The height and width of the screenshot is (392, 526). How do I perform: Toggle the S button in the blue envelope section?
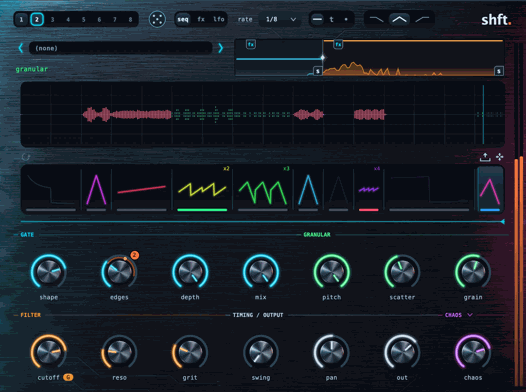click(x=318, y=71)
